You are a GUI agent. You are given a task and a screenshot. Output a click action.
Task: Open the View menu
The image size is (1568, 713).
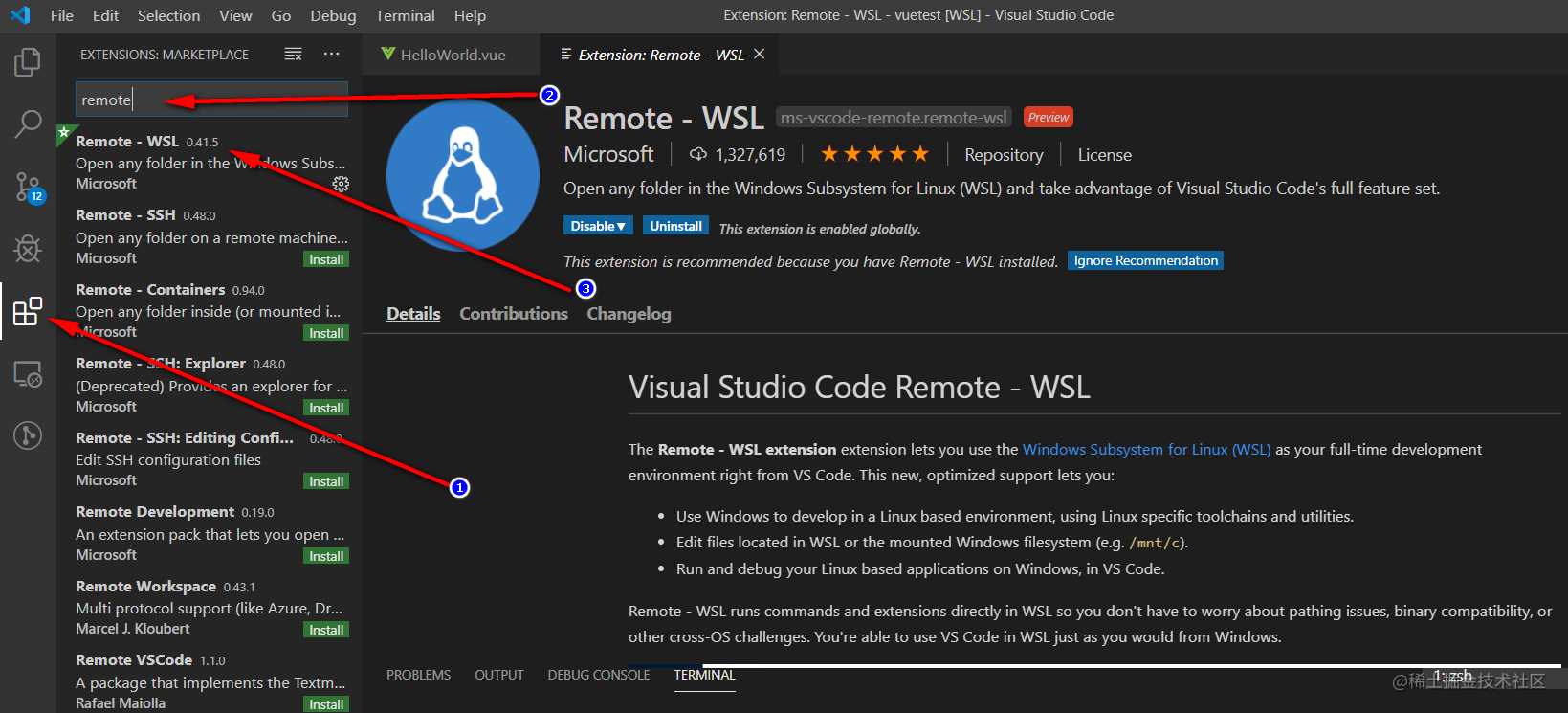(x=235, y=15)
